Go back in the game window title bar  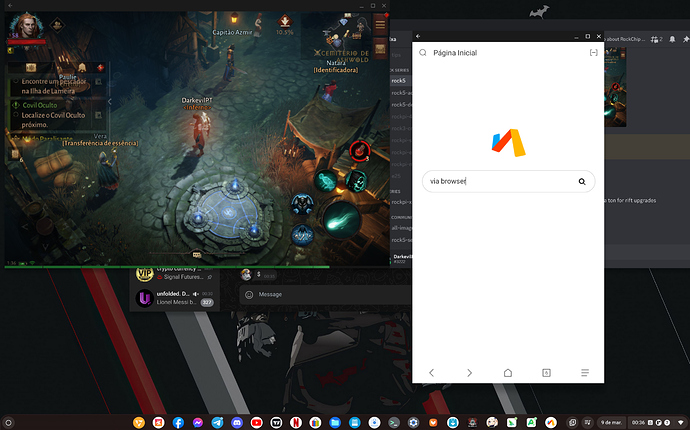click(10, 6)
